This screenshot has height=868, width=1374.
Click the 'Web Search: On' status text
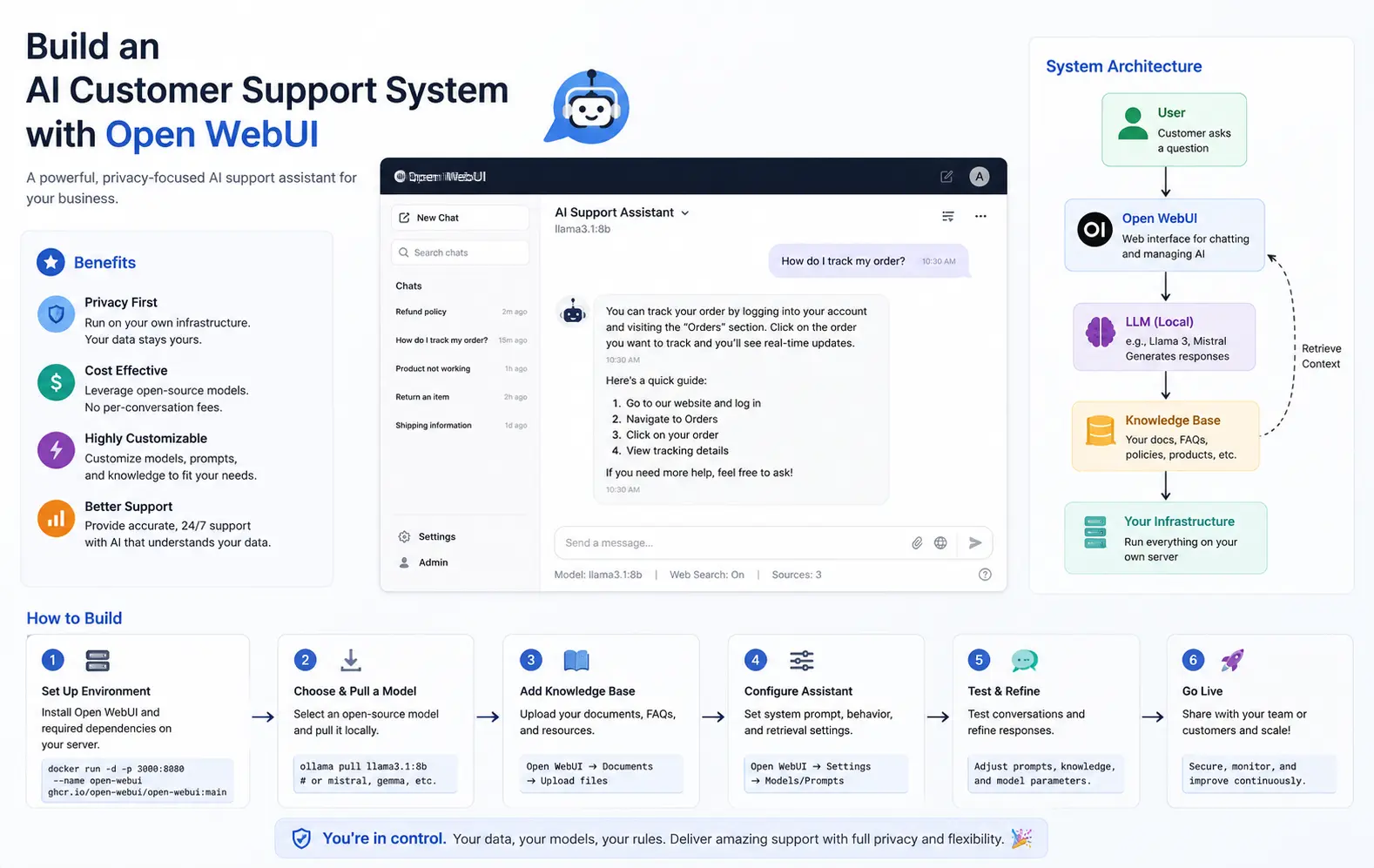[707, 575]
